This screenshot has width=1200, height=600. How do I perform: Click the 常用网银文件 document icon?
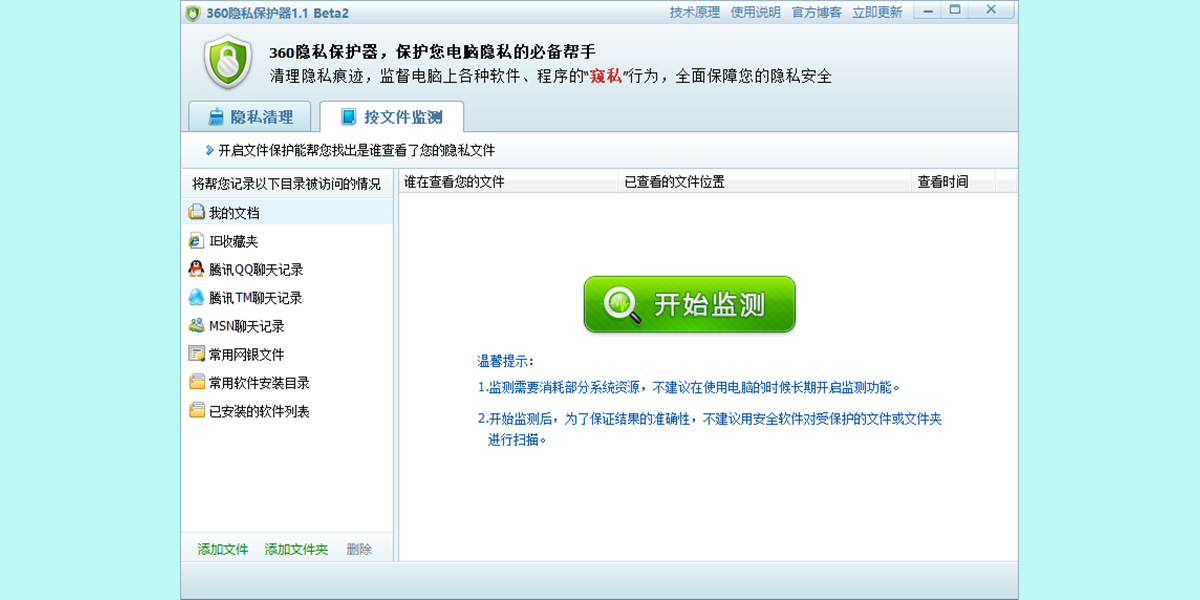(x=197, y=354)
